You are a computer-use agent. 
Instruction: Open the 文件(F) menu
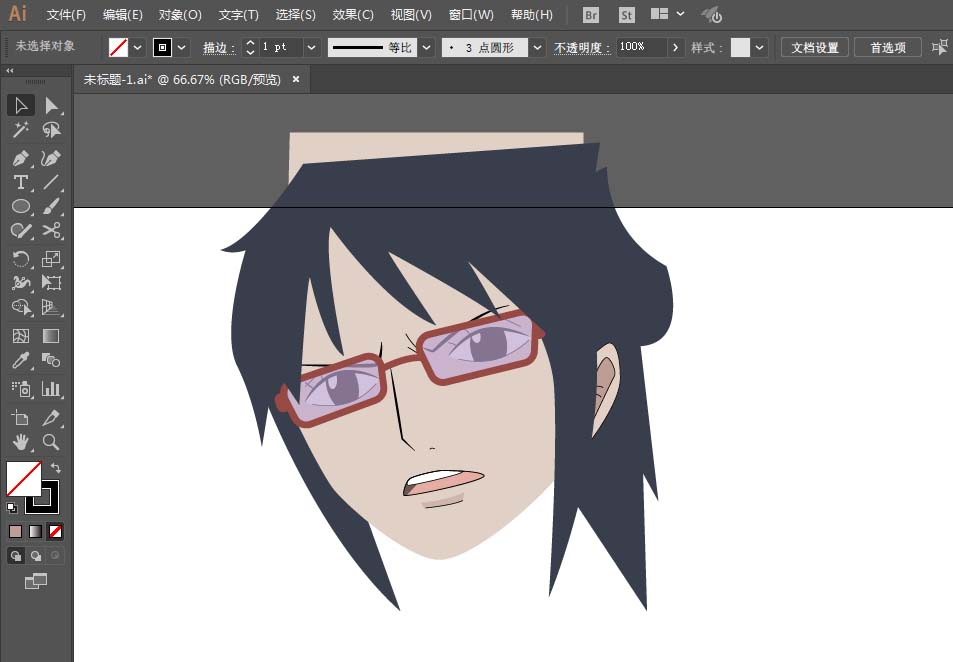[x=66, y=15]
